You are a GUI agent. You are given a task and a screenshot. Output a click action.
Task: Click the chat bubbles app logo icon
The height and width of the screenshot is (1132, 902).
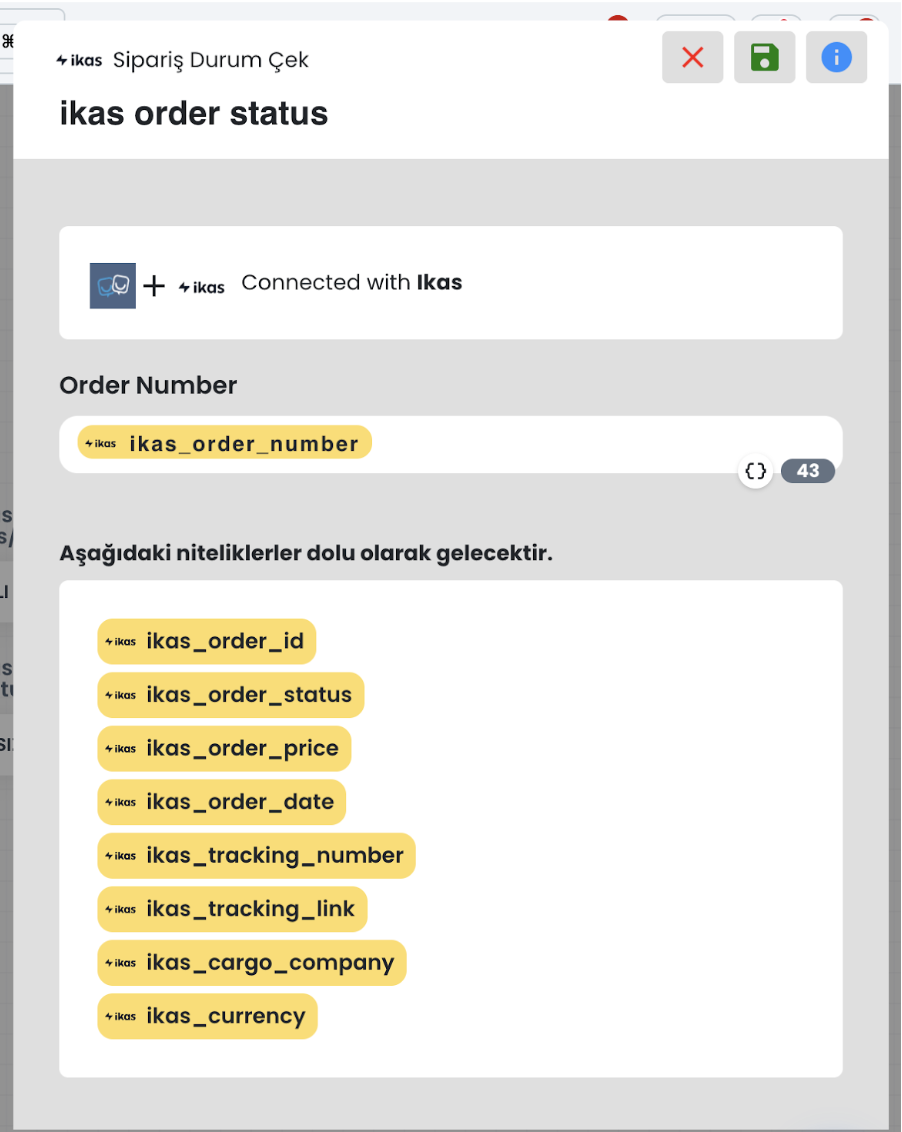coord(113,286)
